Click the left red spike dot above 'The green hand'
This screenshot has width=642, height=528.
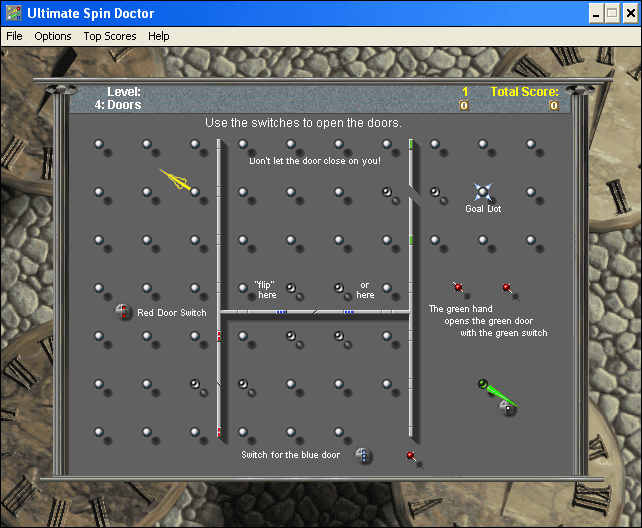[x=459, y=287]
